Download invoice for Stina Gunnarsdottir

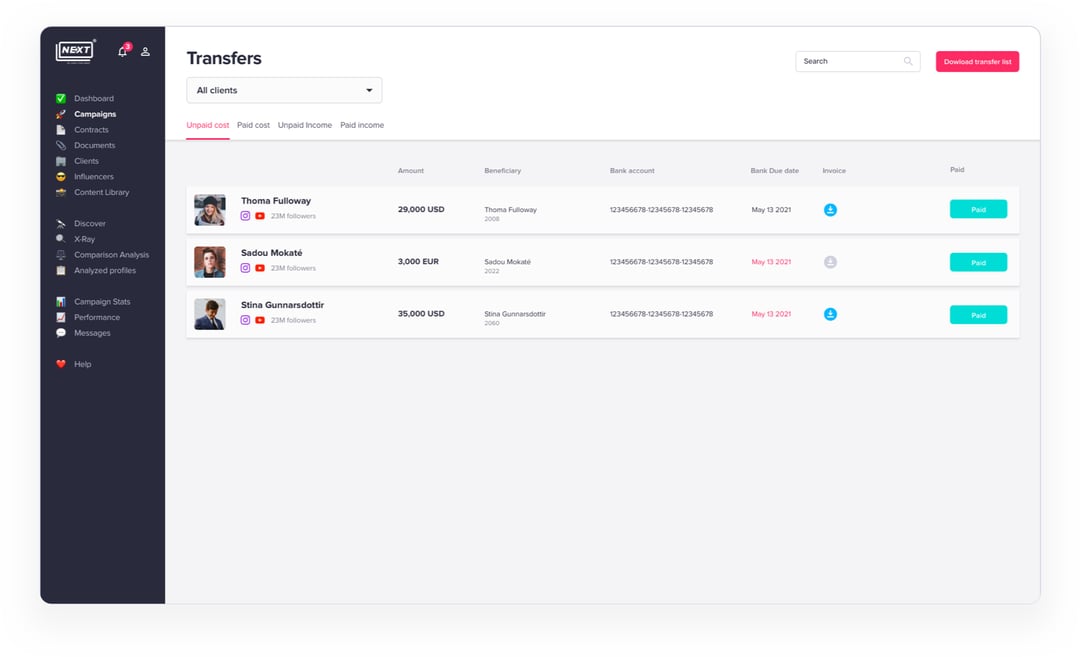tap(830, 314)
